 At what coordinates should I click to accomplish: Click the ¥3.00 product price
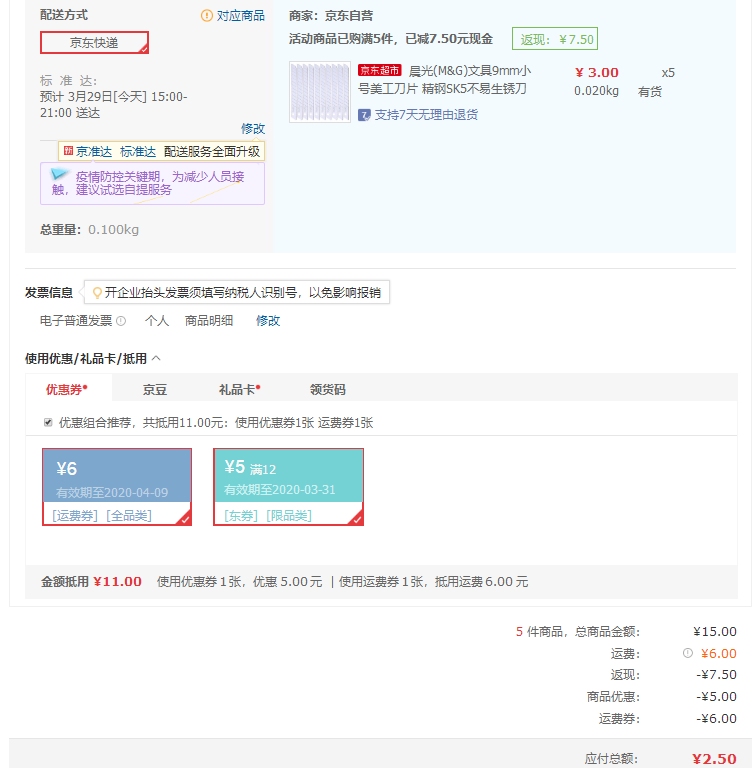(596, 72)
